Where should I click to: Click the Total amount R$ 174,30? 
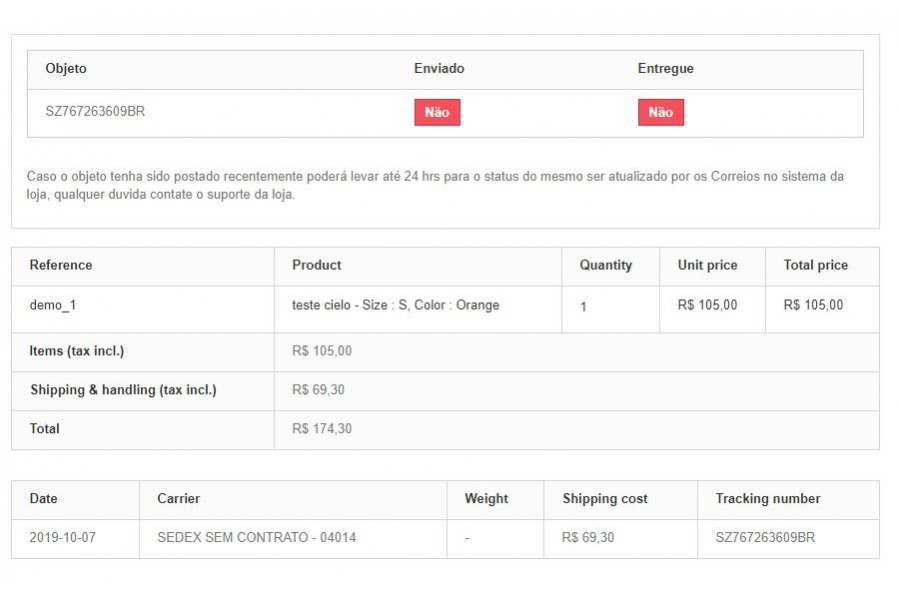pyautogui.click(x=321, y=429)
